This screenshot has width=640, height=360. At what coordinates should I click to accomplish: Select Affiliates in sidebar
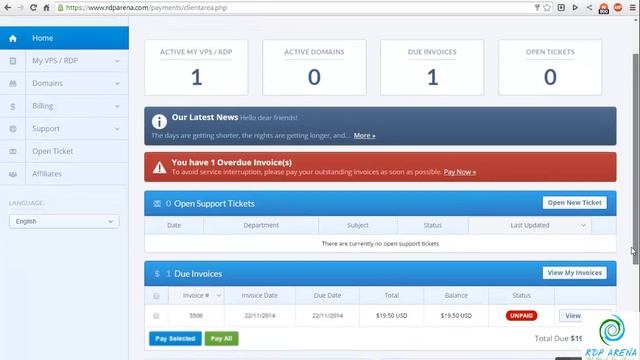click(64, 174)
